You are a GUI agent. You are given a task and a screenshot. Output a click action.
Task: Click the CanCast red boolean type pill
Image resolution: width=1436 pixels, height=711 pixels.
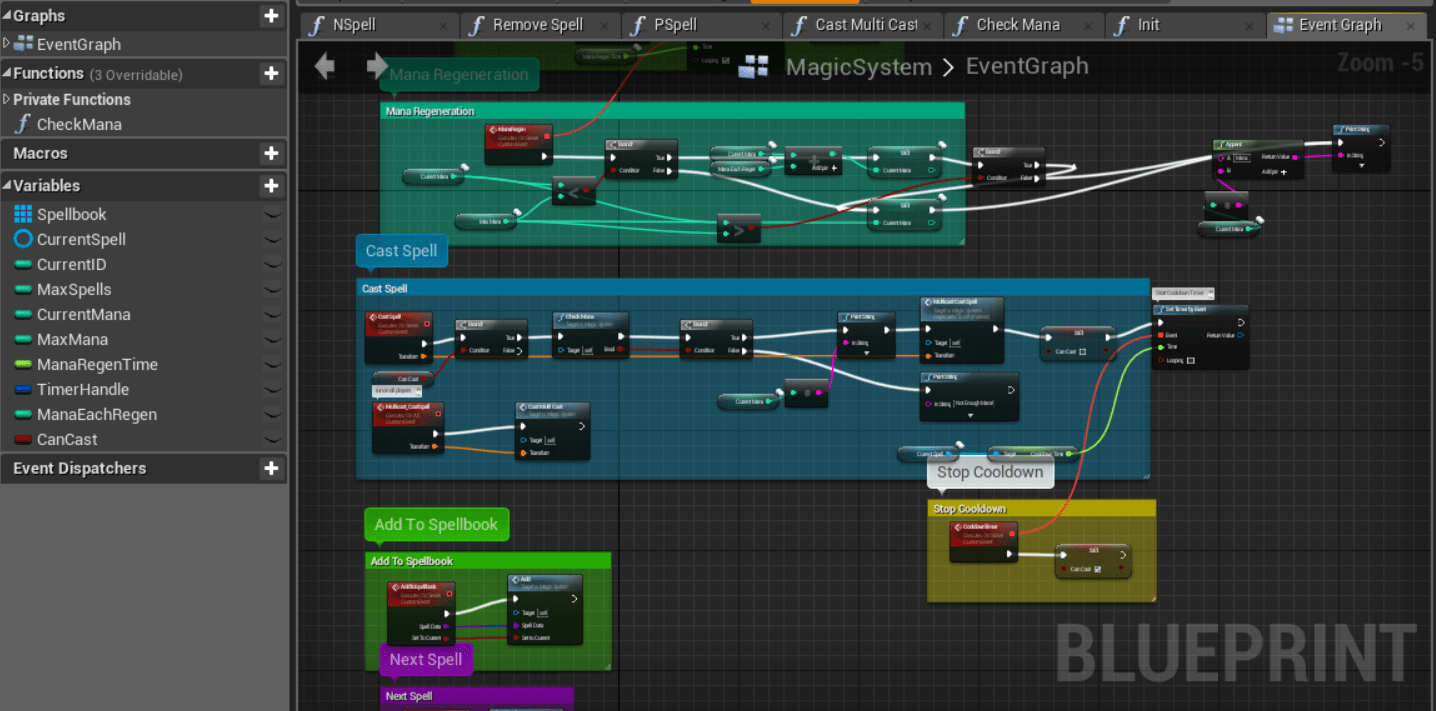[23, 439]
